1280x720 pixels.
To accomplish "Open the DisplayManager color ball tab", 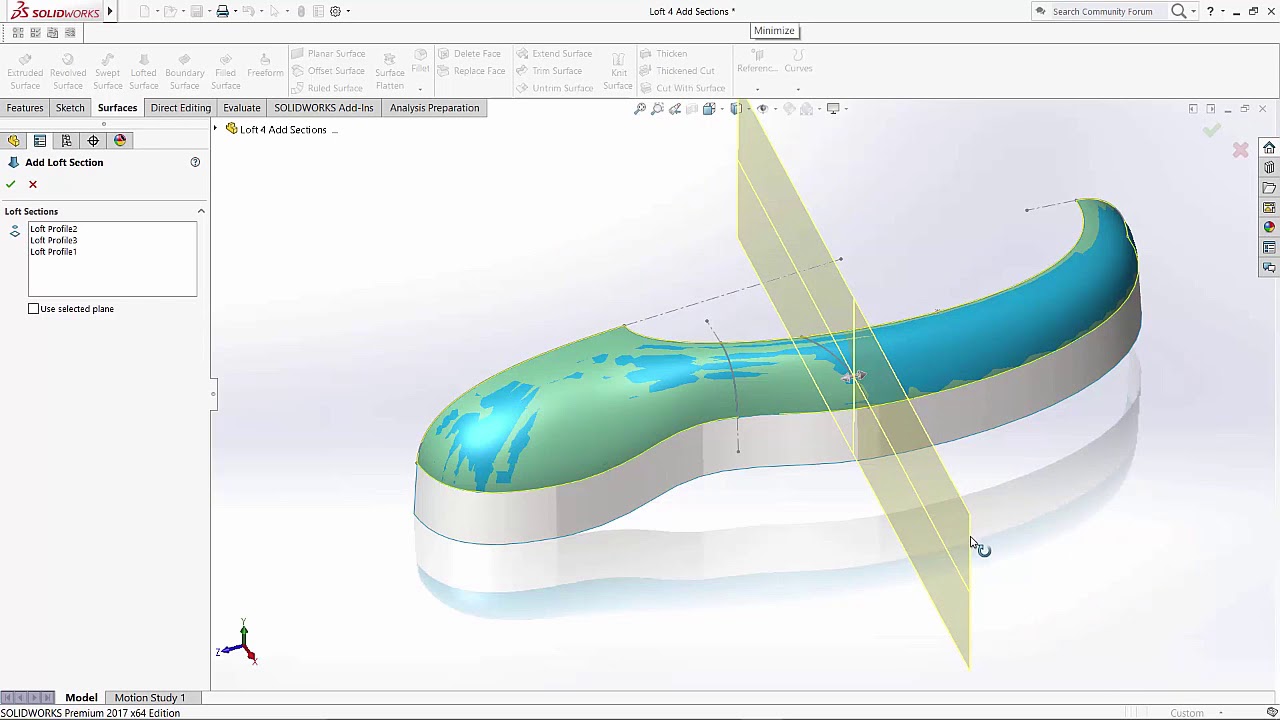I will (120, 141).
